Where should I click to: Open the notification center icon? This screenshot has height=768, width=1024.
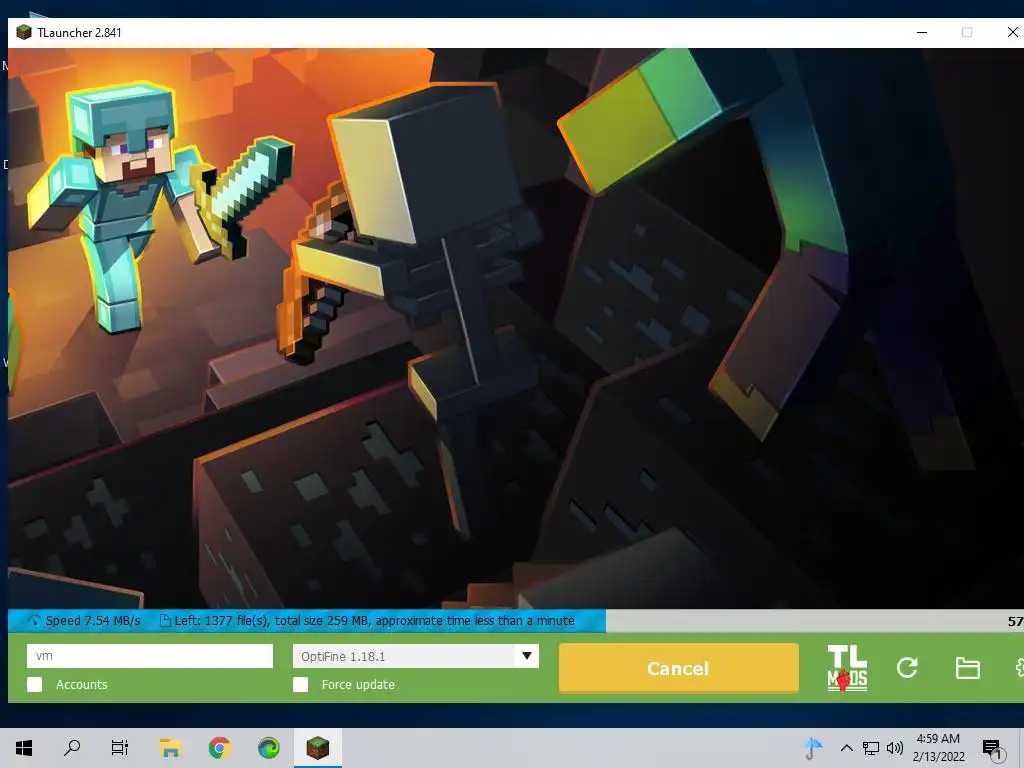[993, 749]
